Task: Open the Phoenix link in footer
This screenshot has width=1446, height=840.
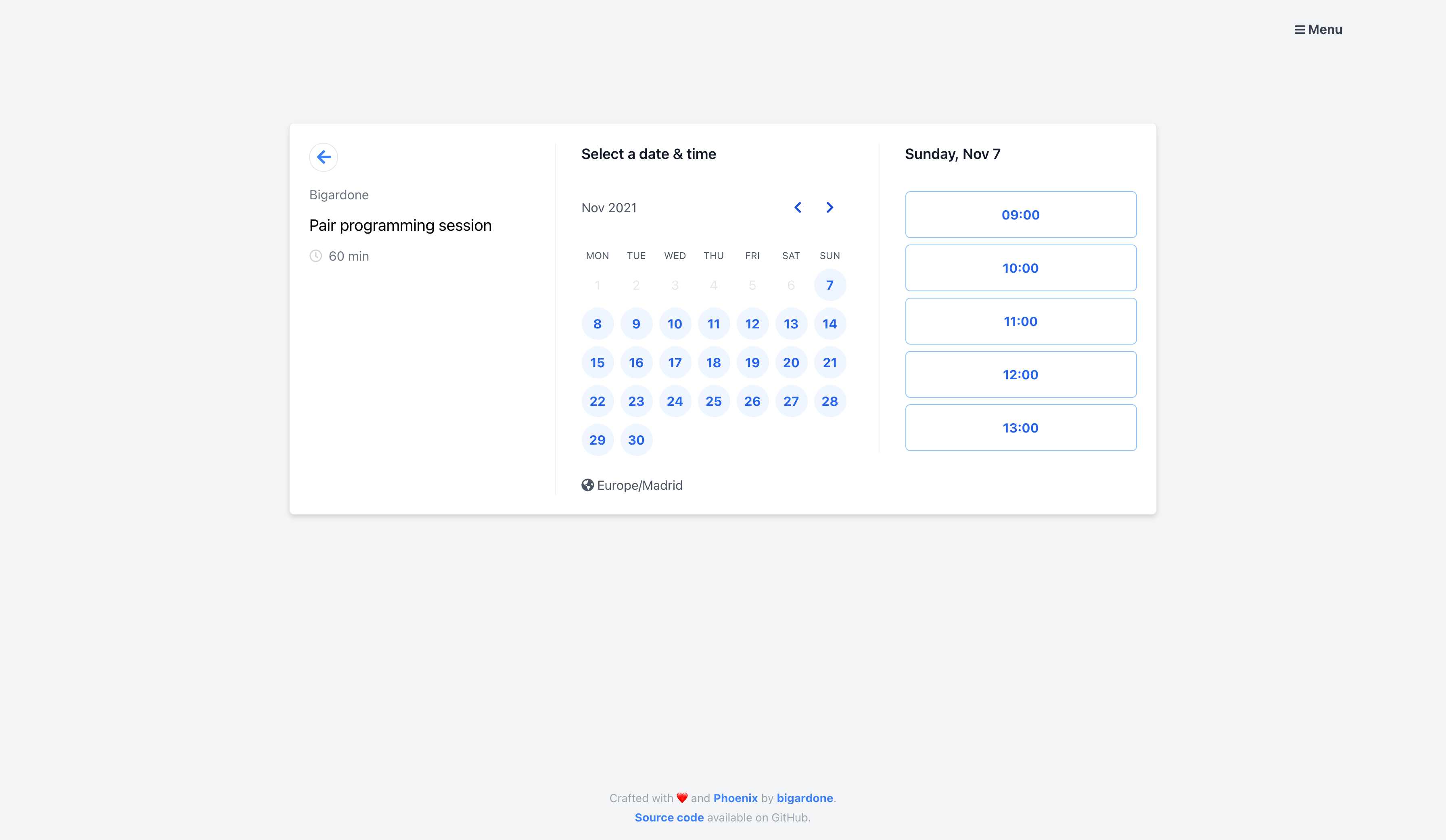Action: pos(735,798)
